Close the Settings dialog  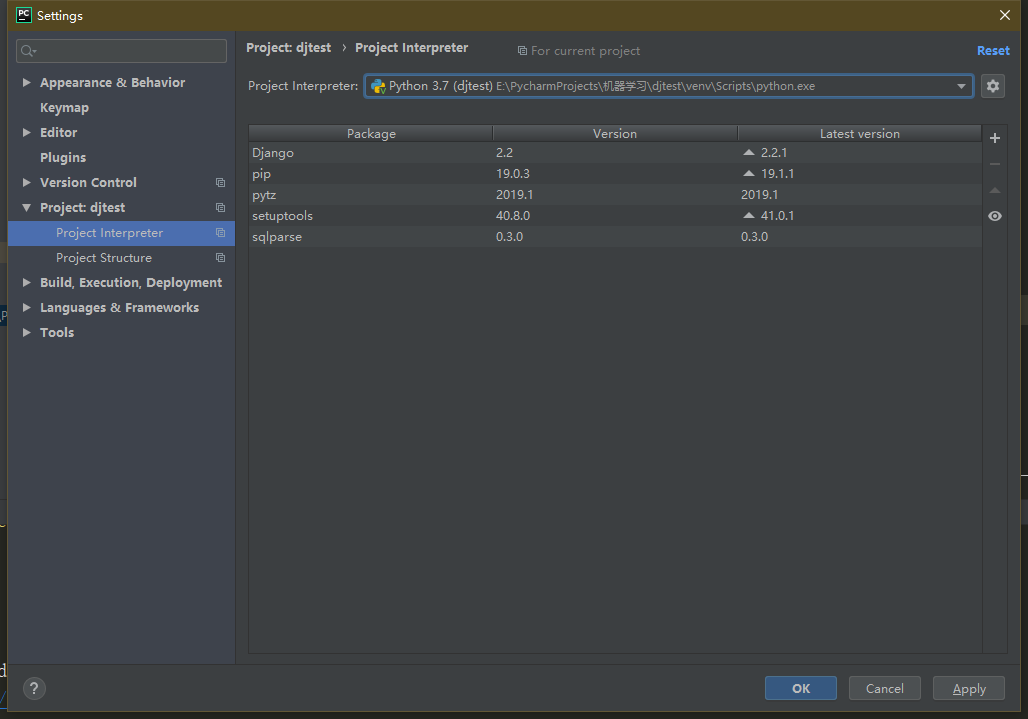pyautogui.click(x=1004, y=15)
